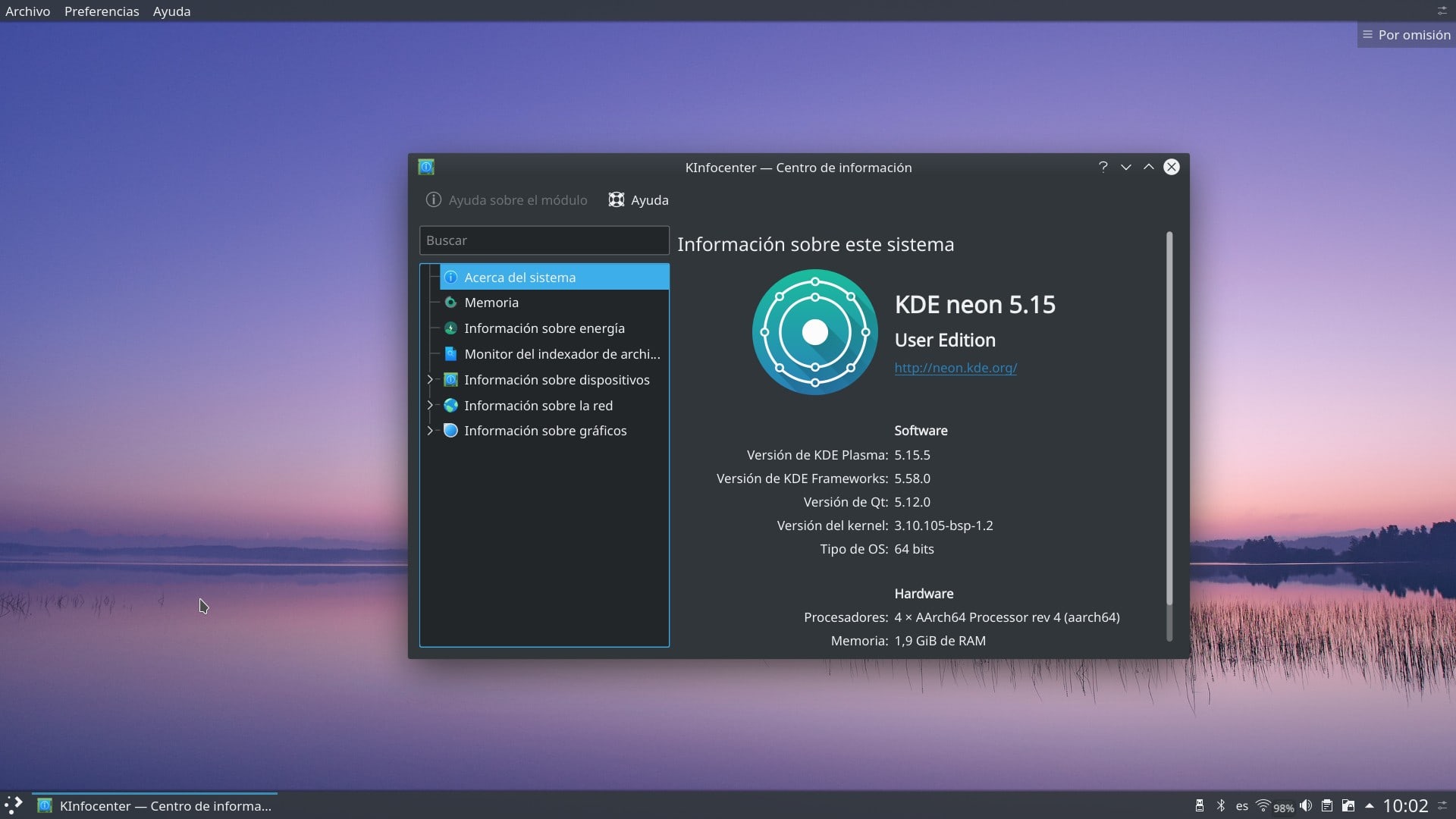Click the volume icon in the system tray
The image size is (1456, 819).
click(x=1306, y=805)
